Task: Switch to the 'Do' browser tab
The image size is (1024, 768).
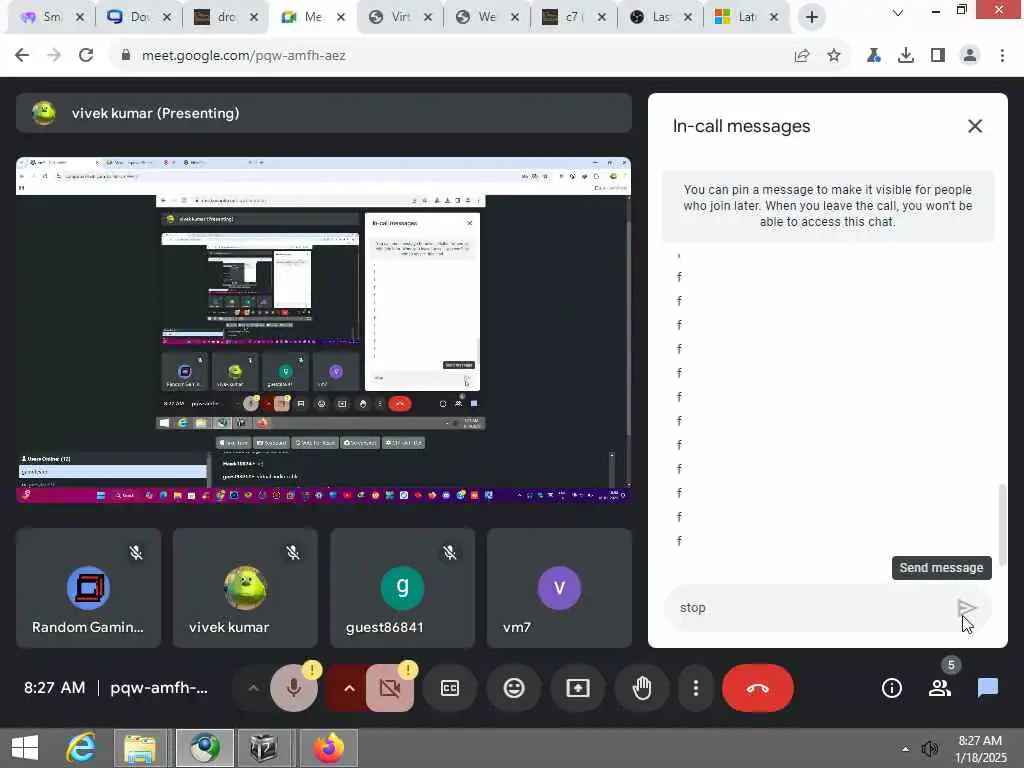Action: [x=138, y=17]
